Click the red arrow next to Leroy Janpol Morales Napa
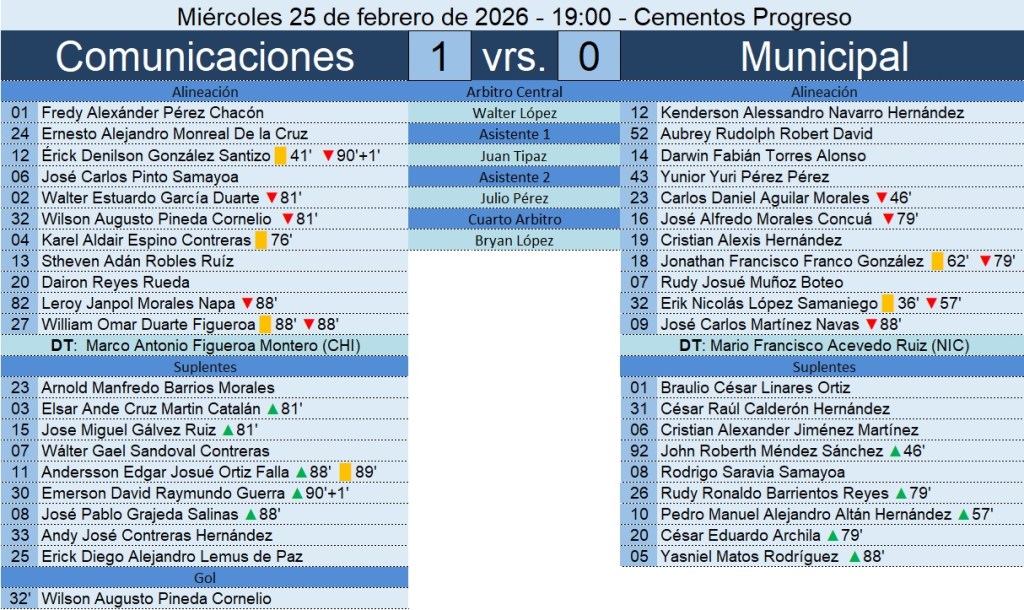 tap(246, 303)
